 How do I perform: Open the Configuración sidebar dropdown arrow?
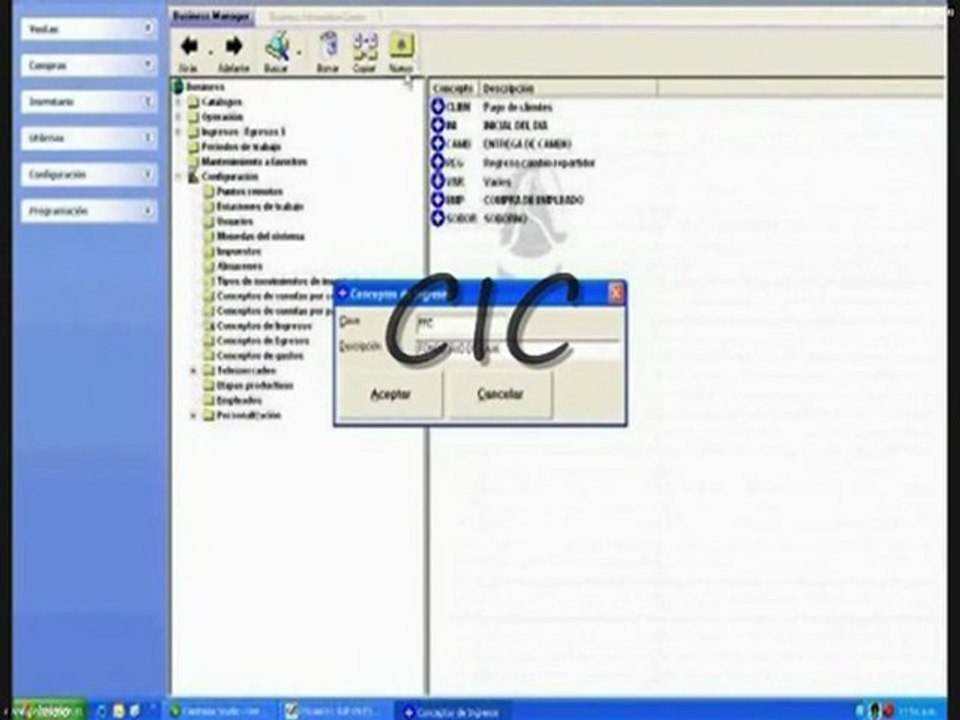[x=148, y=174]
